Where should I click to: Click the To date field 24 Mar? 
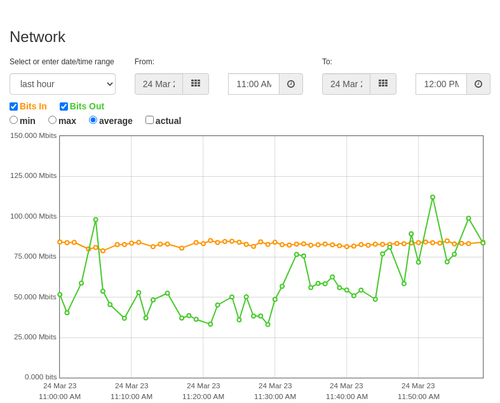(346, 84)
